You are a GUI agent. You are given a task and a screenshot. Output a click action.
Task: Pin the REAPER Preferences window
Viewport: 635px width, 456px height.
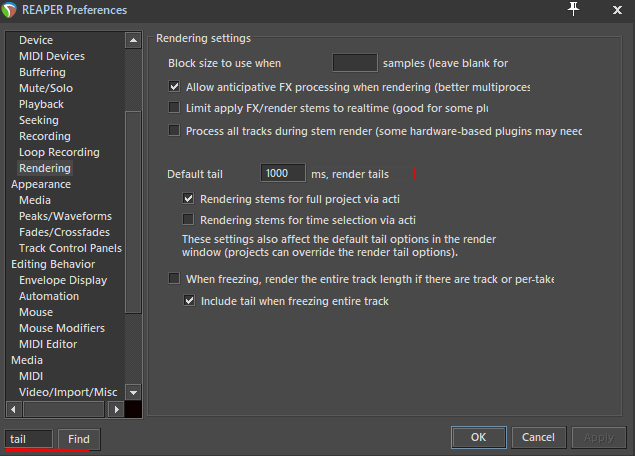(x=573, y=9)
